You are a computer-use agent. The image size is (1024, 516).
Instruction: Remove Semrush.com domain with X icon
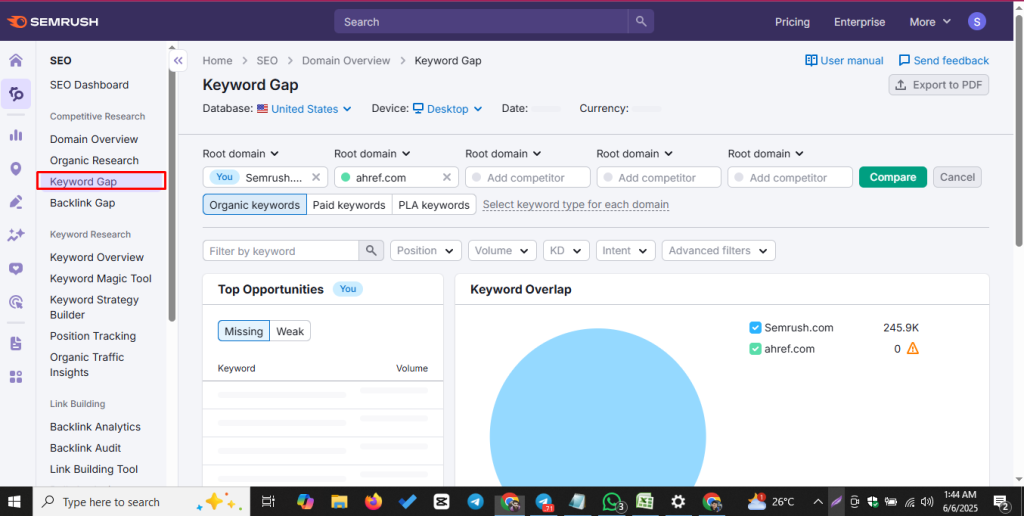315,177
